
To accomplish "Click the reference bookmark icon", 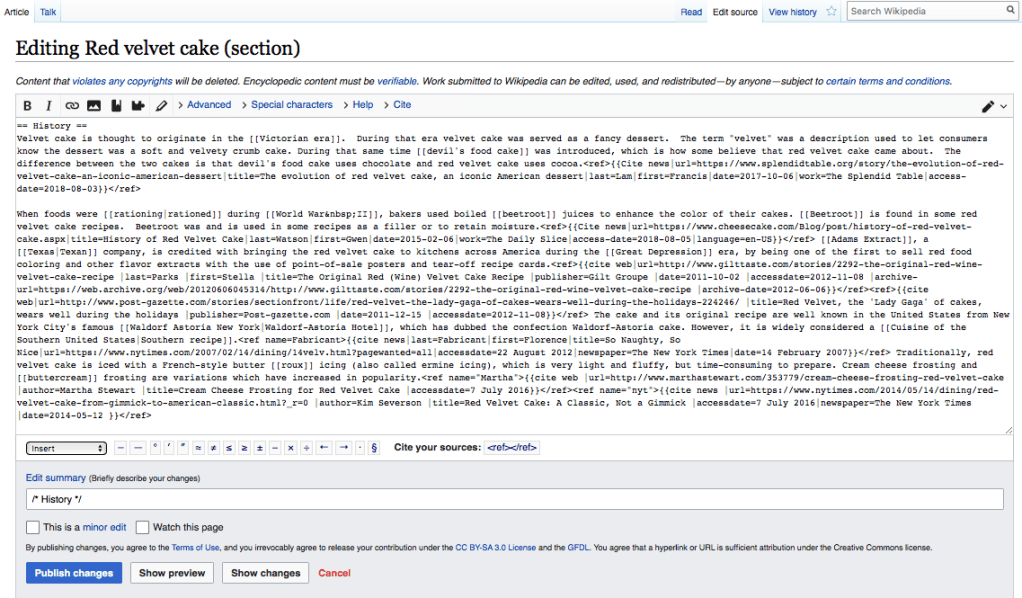I will pyautogui.click(x=116, y=105).
